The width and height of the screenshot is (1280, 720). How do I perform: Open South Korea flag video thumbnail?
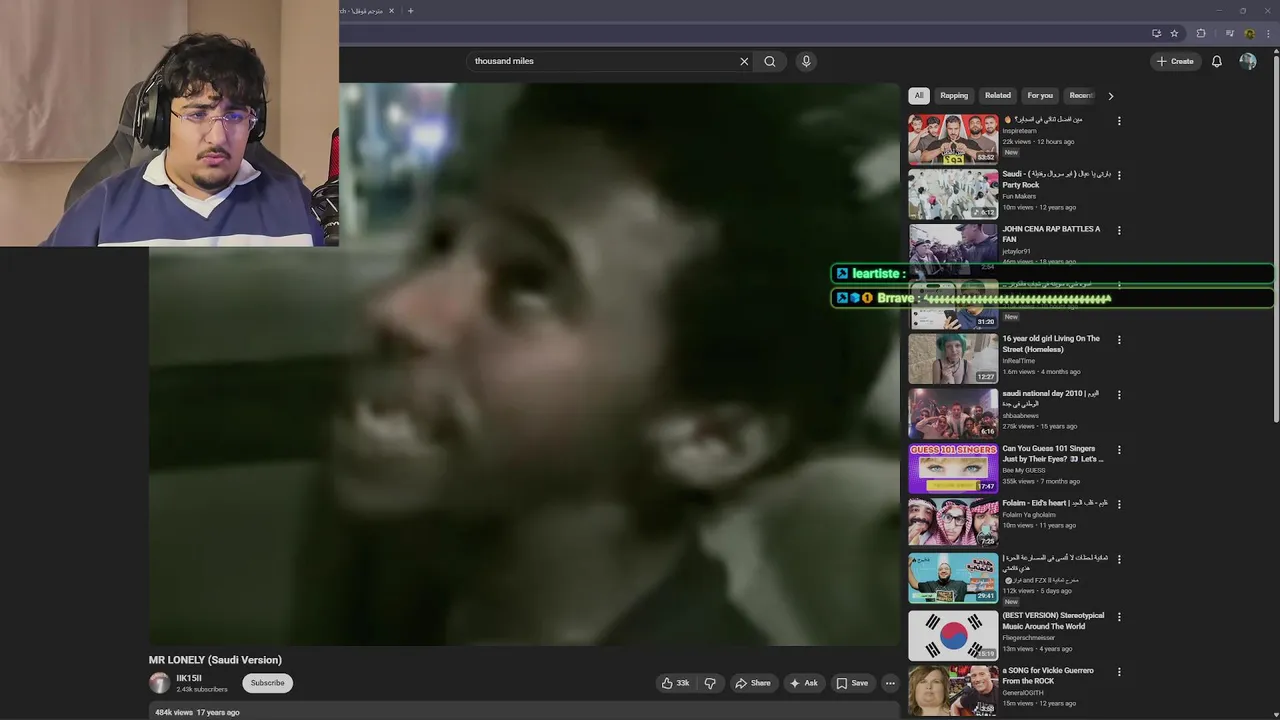point(953,635)
